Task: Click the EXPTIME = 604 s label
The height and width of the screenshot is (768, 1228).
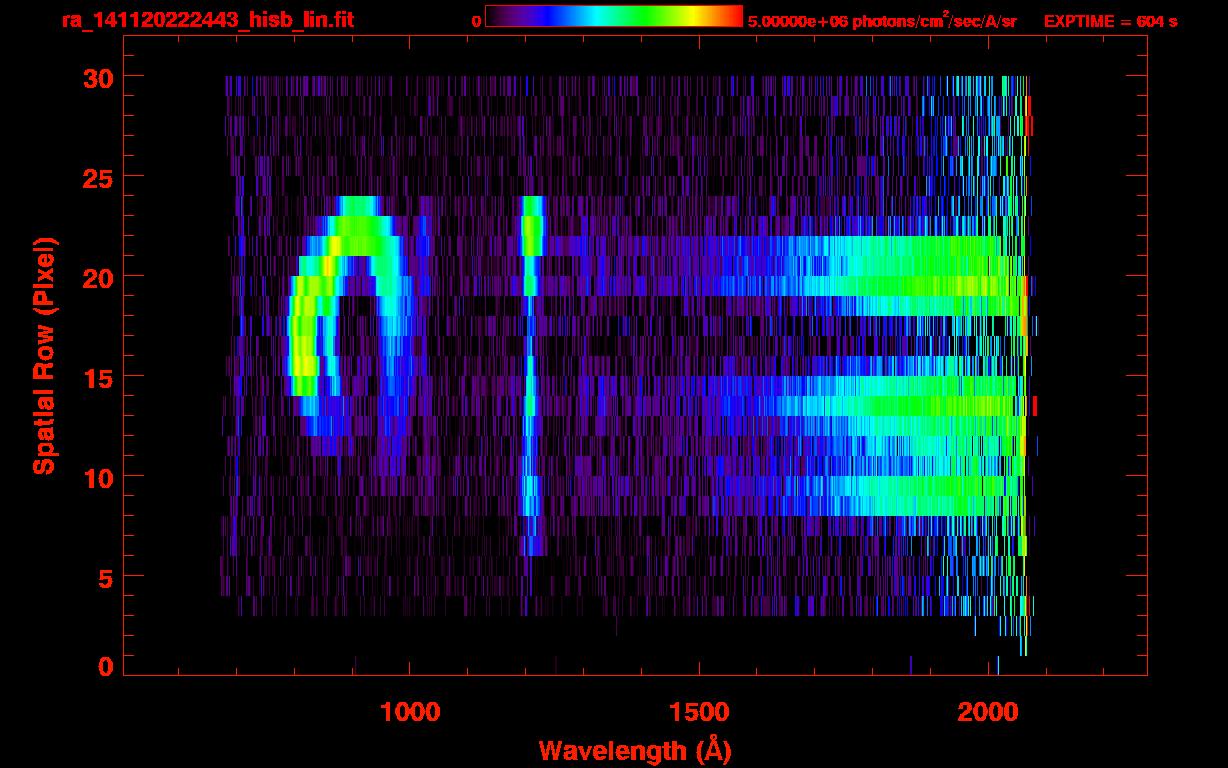Action: click(x=1110, y=21)
